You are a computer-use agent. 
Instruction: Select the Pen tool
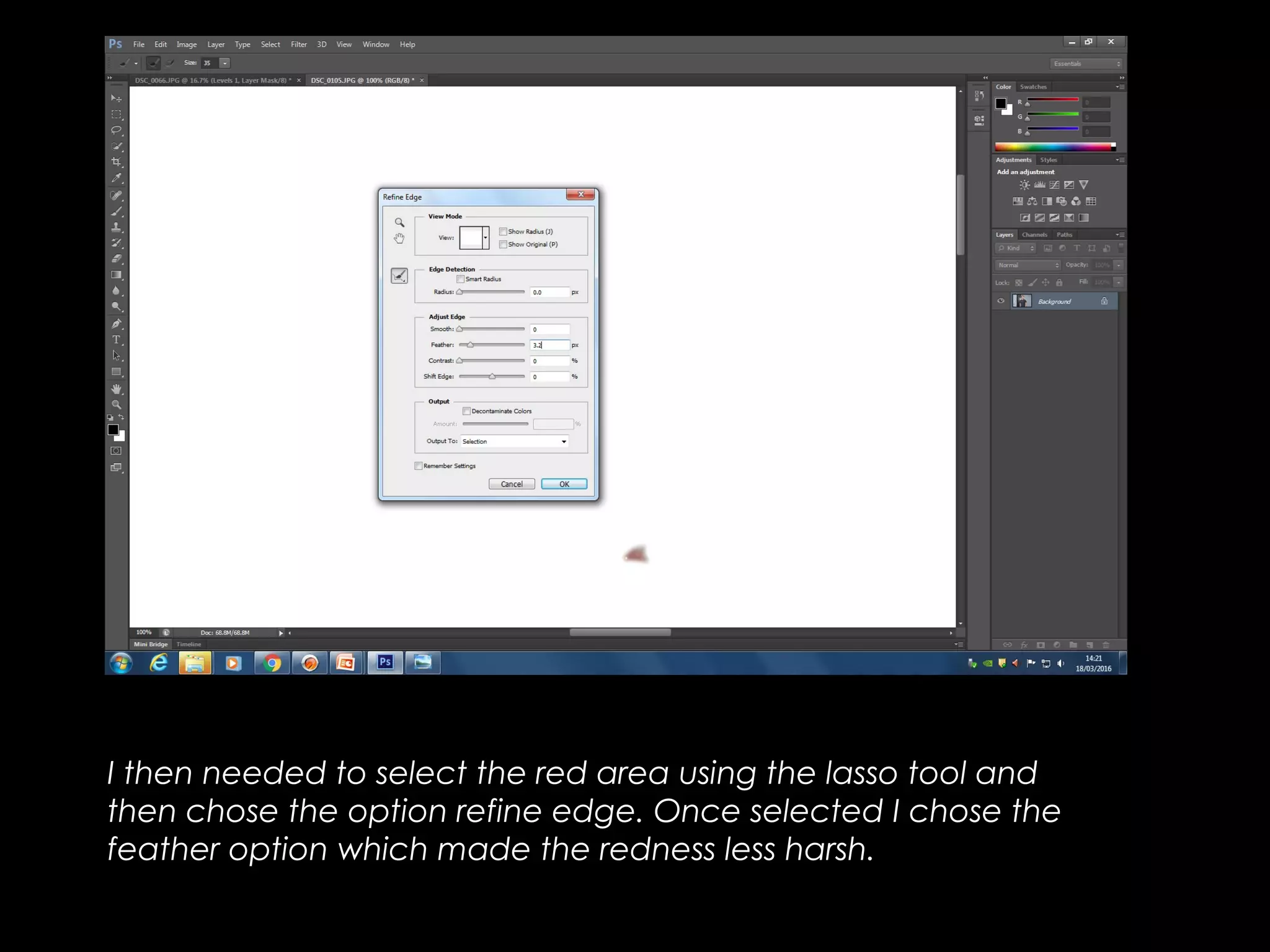pos(116,324)
